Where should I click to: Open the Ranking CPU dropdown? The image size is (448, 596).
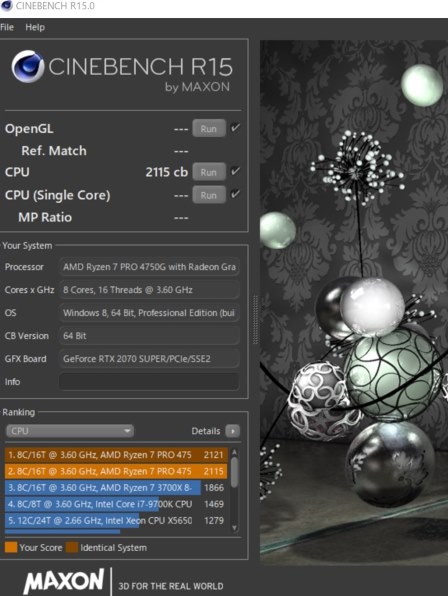70,431
